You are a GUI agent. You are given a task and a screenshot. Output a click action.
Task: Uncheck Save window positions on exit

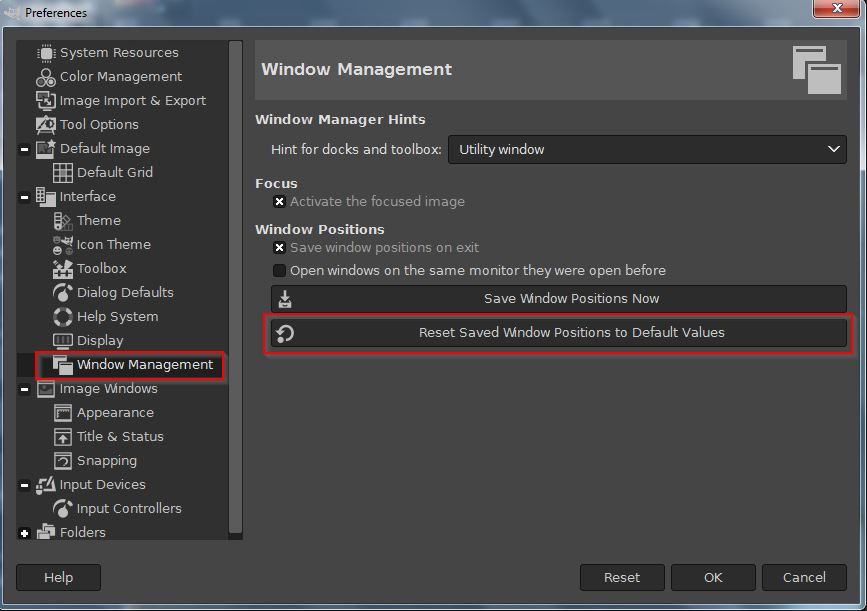coord(279,248)
